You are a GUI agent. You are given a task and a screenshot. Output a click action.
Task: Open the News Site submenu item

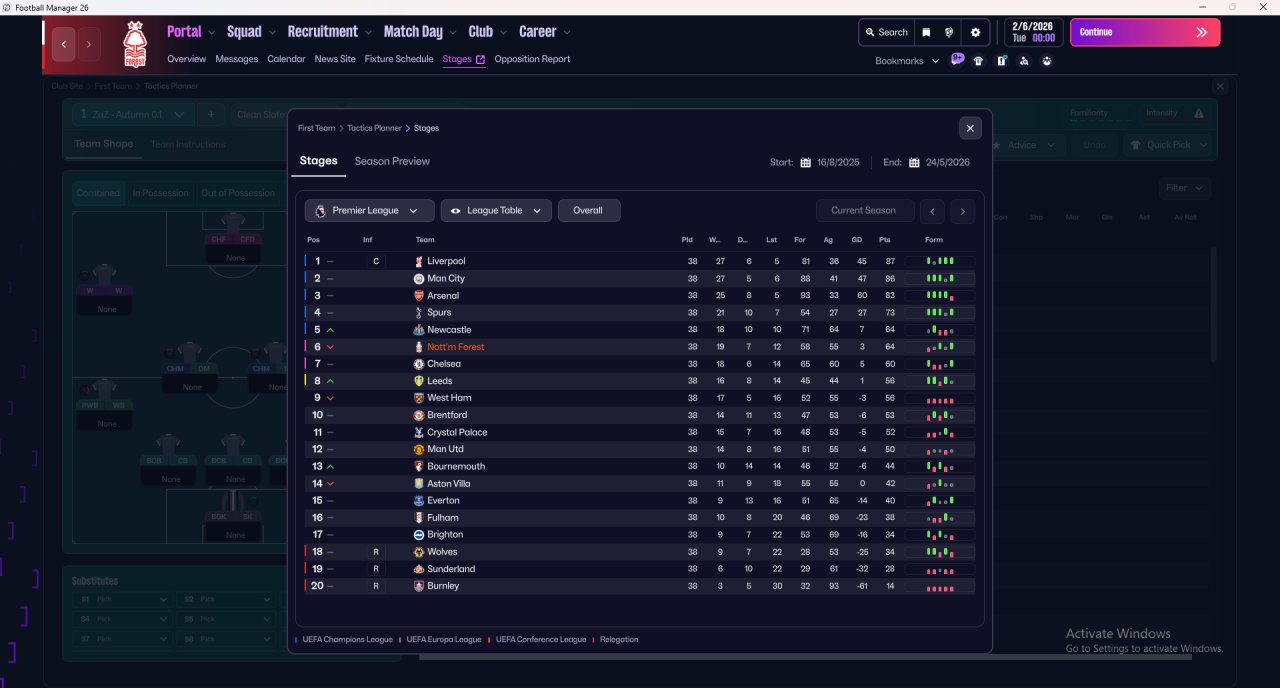tap(335, 59)
